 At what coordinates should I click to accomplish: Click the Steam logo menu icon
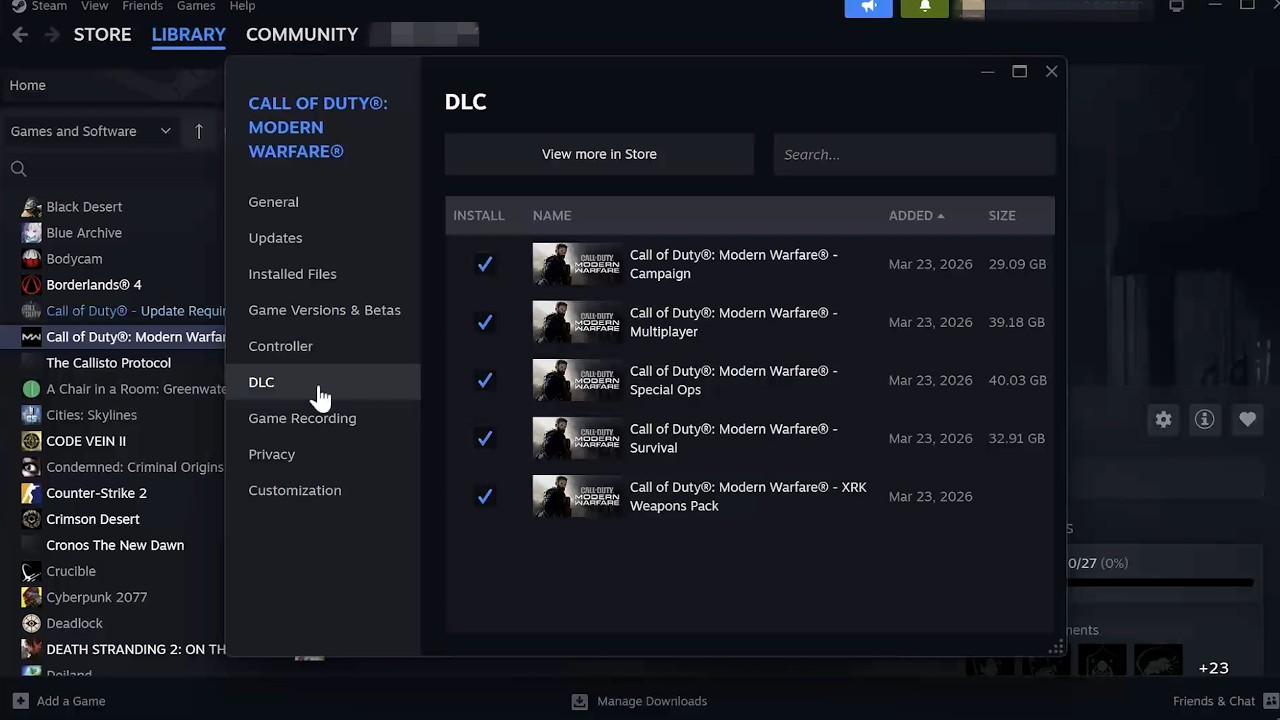[x=18, y=6]
